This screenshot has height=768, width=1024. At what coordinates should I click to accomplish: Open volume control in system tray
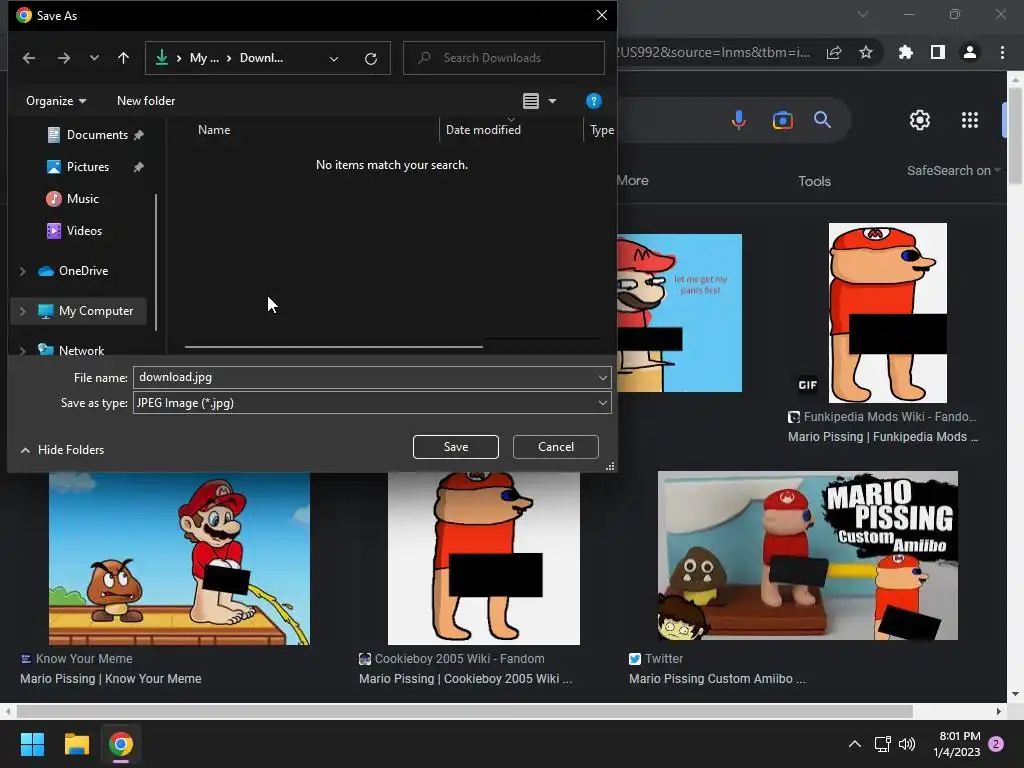907,744
